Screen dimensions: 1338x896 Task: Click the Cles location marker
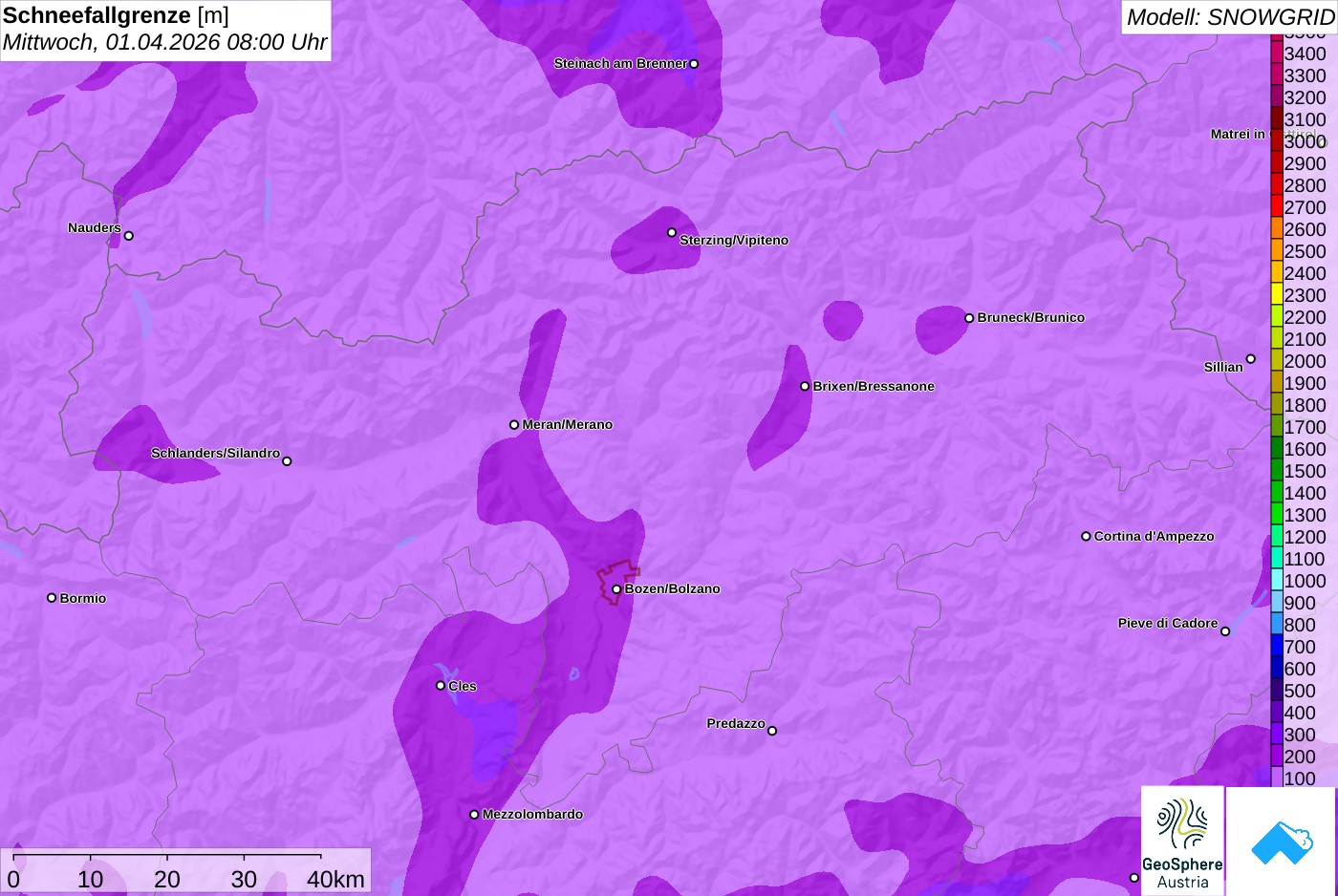(441, 686)
